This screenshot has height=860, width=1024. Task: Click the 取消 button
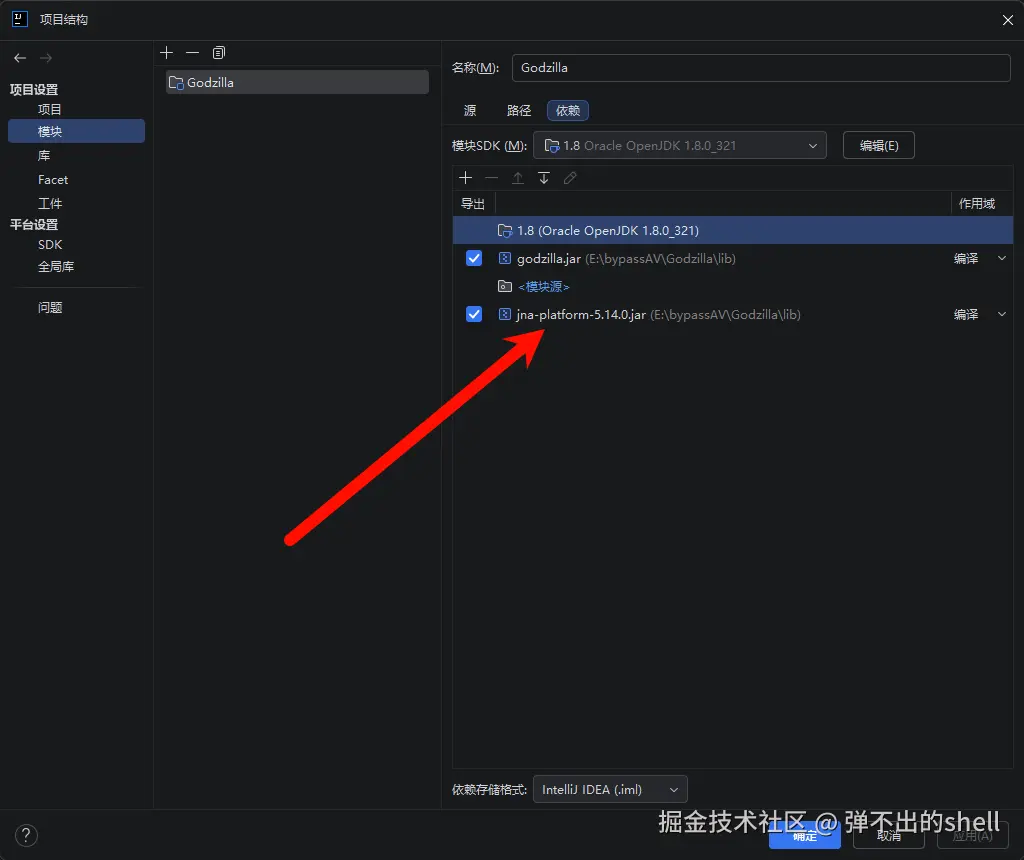click(x=889, y=836)
